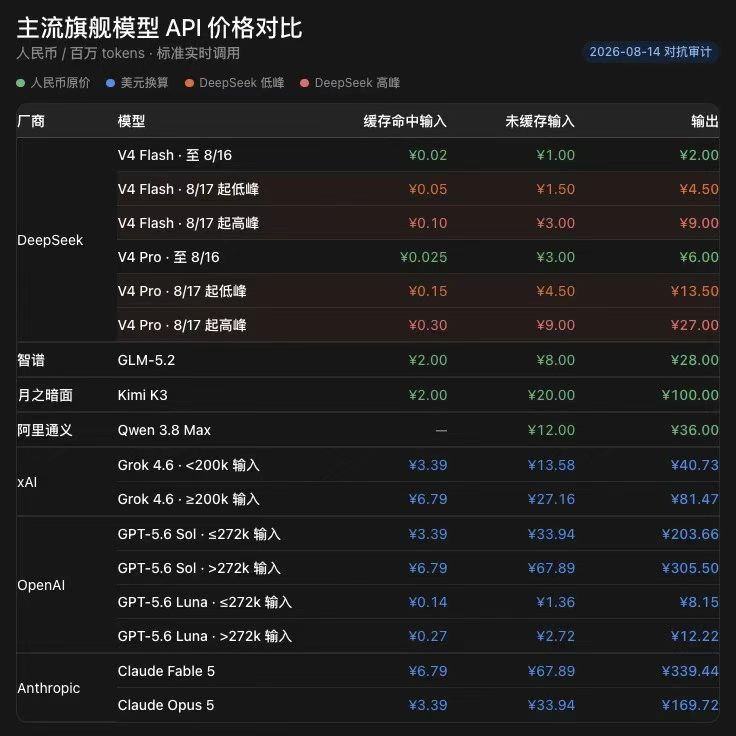The width and height of the screenshot is (736, 736).
Task: Click output price ¥27.00 for V4 Pro 高峰
Action: point(695,325)
